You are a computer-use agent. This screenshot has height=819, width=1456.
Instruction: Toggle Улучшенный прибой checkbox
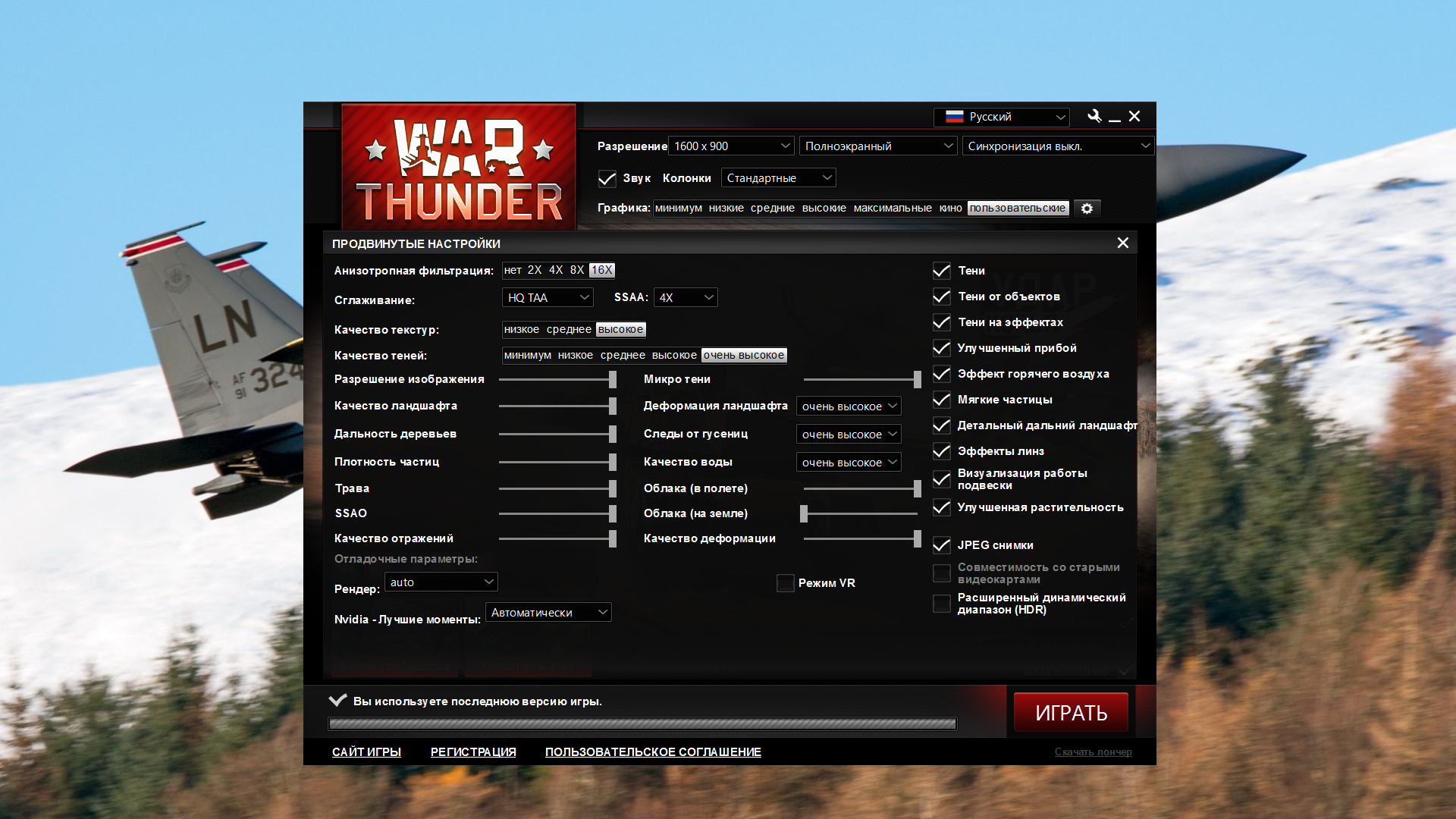coord(941,348)
